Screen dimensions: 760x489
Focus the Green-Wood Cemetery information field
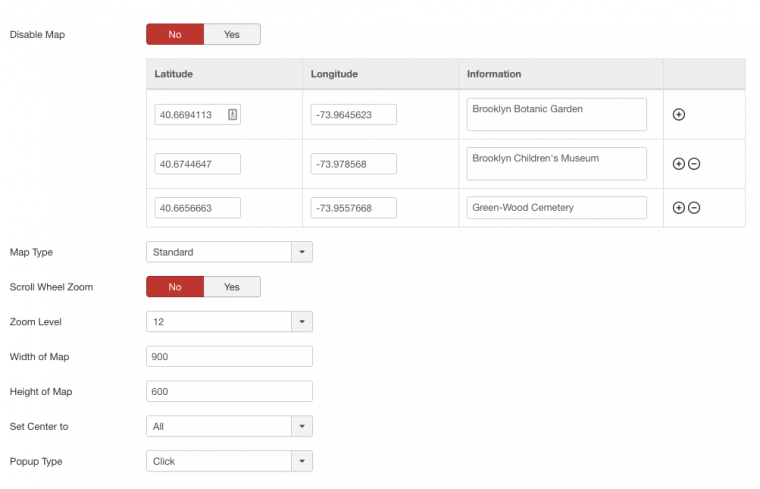pyautogui.click(x=556, y=208)
